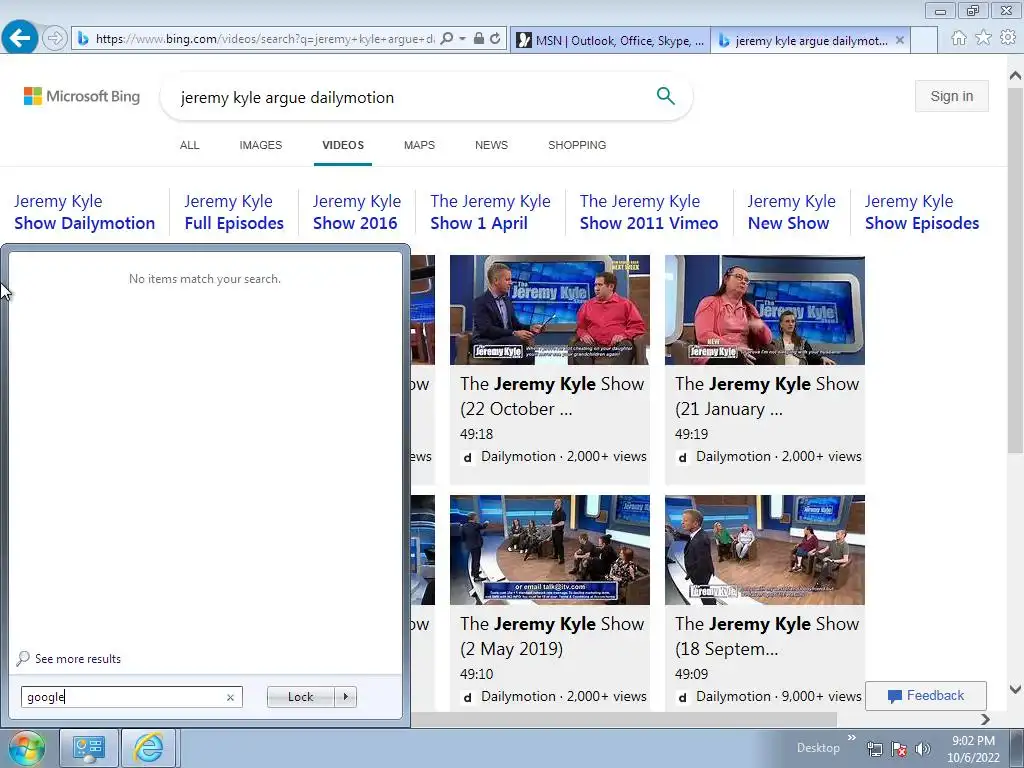Click the Windows Start orb
Image resolution: width=1024 pixels, height=768 pixels.
tap(26, 748)
